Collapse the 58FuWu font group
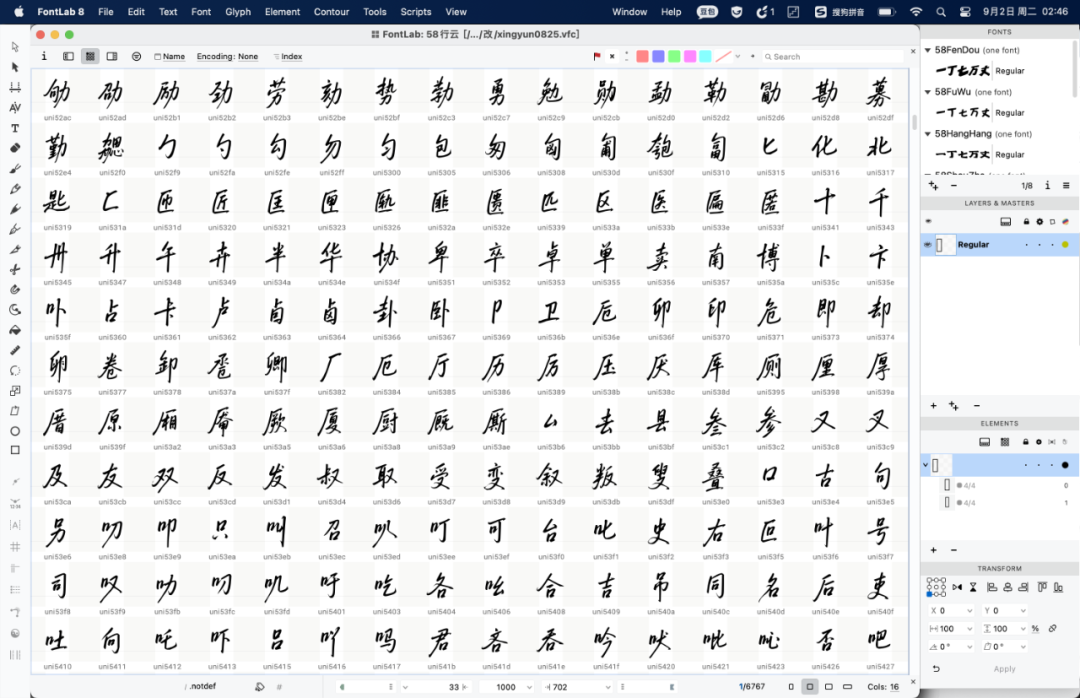This screenshot has height=698, width=1080. point(928,92)
